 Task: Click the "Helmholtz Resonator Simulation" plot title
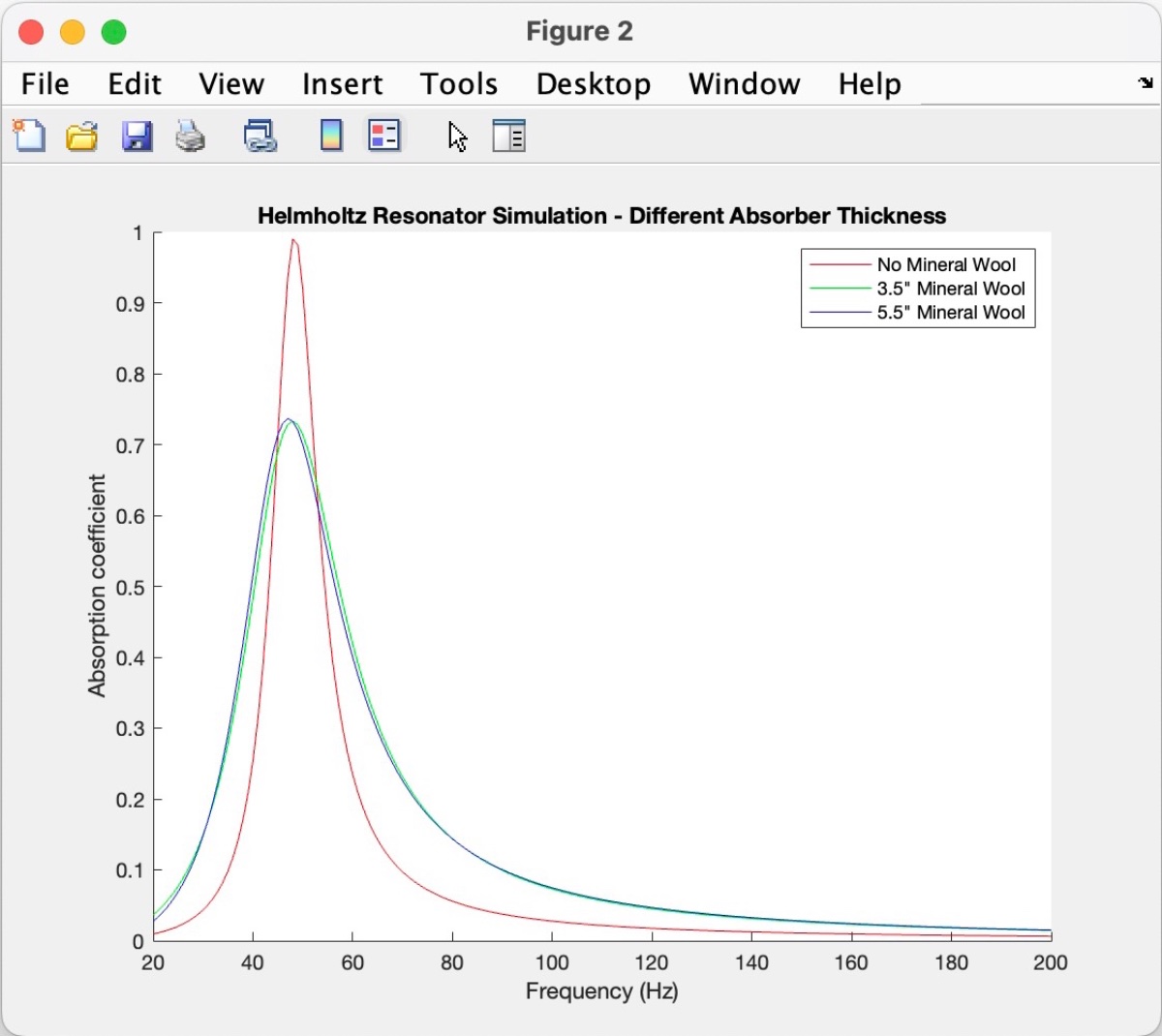click(x=601, y=216)
